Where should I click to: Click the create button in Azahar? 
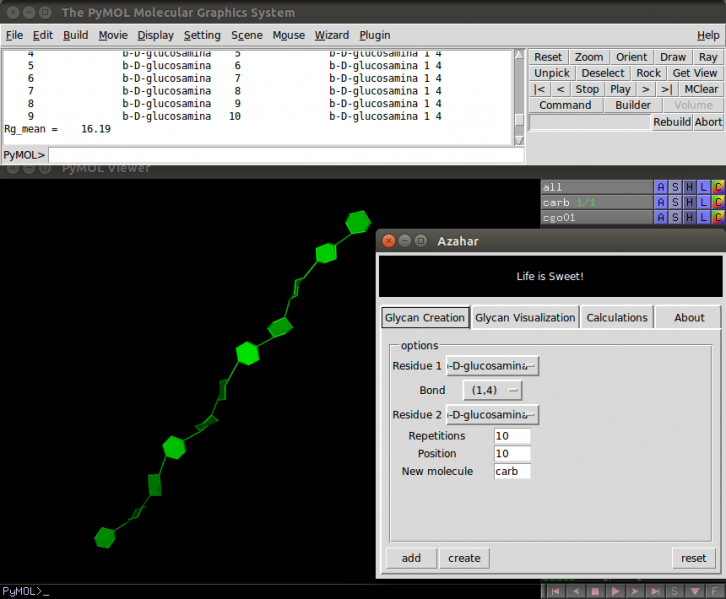tap(464, 558)
